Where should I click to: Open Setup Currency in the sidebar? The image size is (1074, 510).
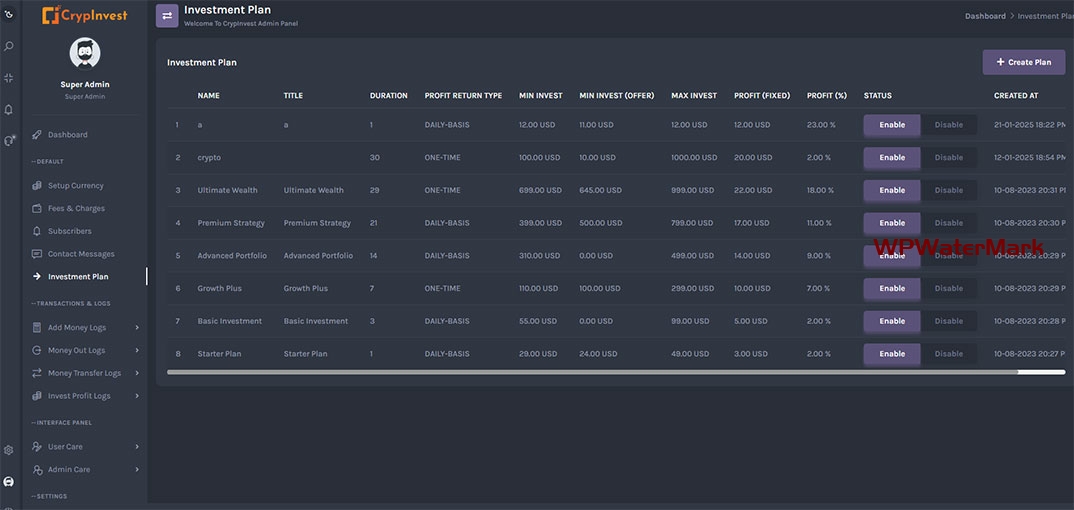75,186
